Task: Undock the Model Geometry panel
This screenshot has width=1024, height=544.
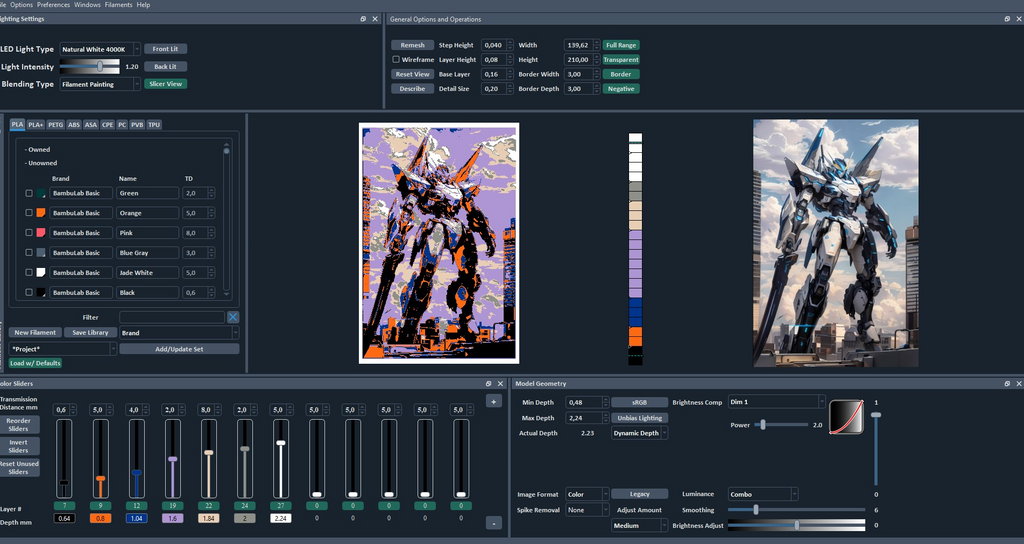Action: pos(1007,383)
